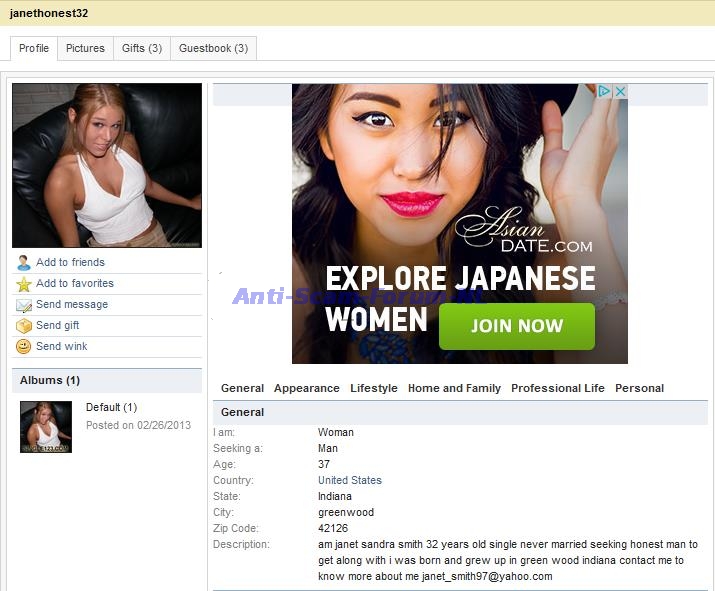Click the Send wink link
The width and height of the screenshot is (715, 591).
tap(62, 347)
